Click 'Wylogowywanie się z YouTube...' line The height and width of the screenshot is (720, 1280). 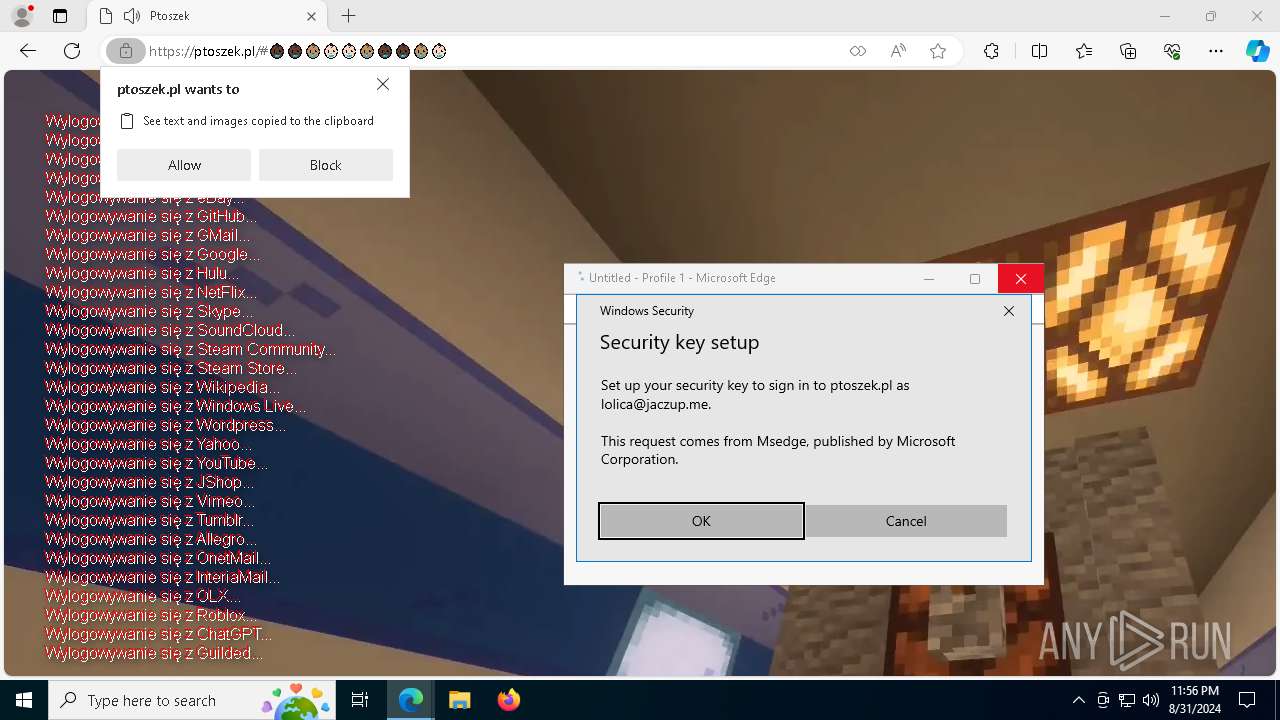click(156, 463)
